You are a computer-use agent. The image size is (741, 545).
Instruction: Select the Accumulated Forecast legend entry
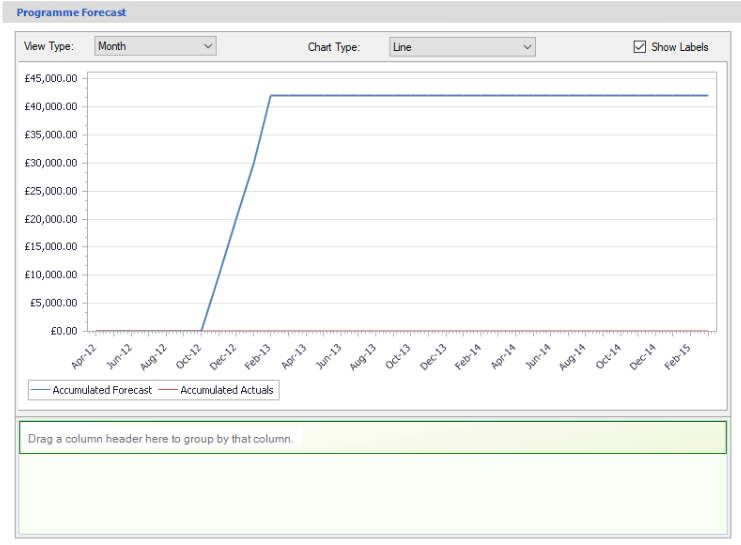(x=93, y=390)
